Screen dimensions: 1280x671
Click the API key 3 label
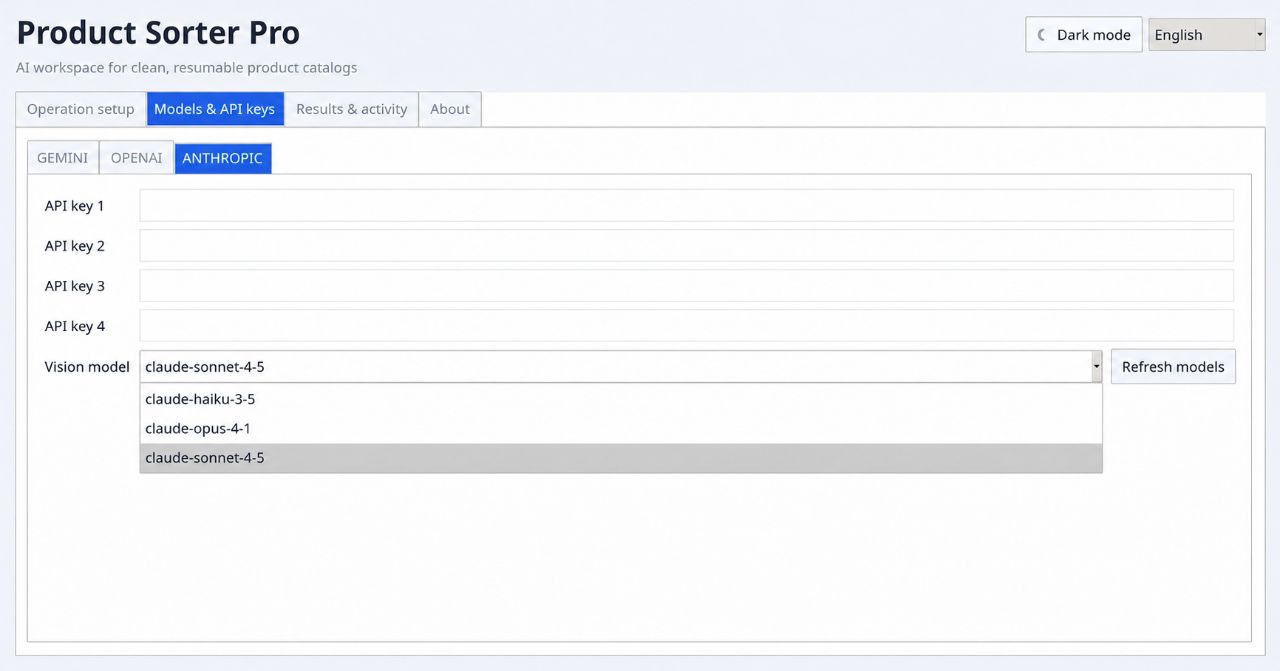click(74, 286)
